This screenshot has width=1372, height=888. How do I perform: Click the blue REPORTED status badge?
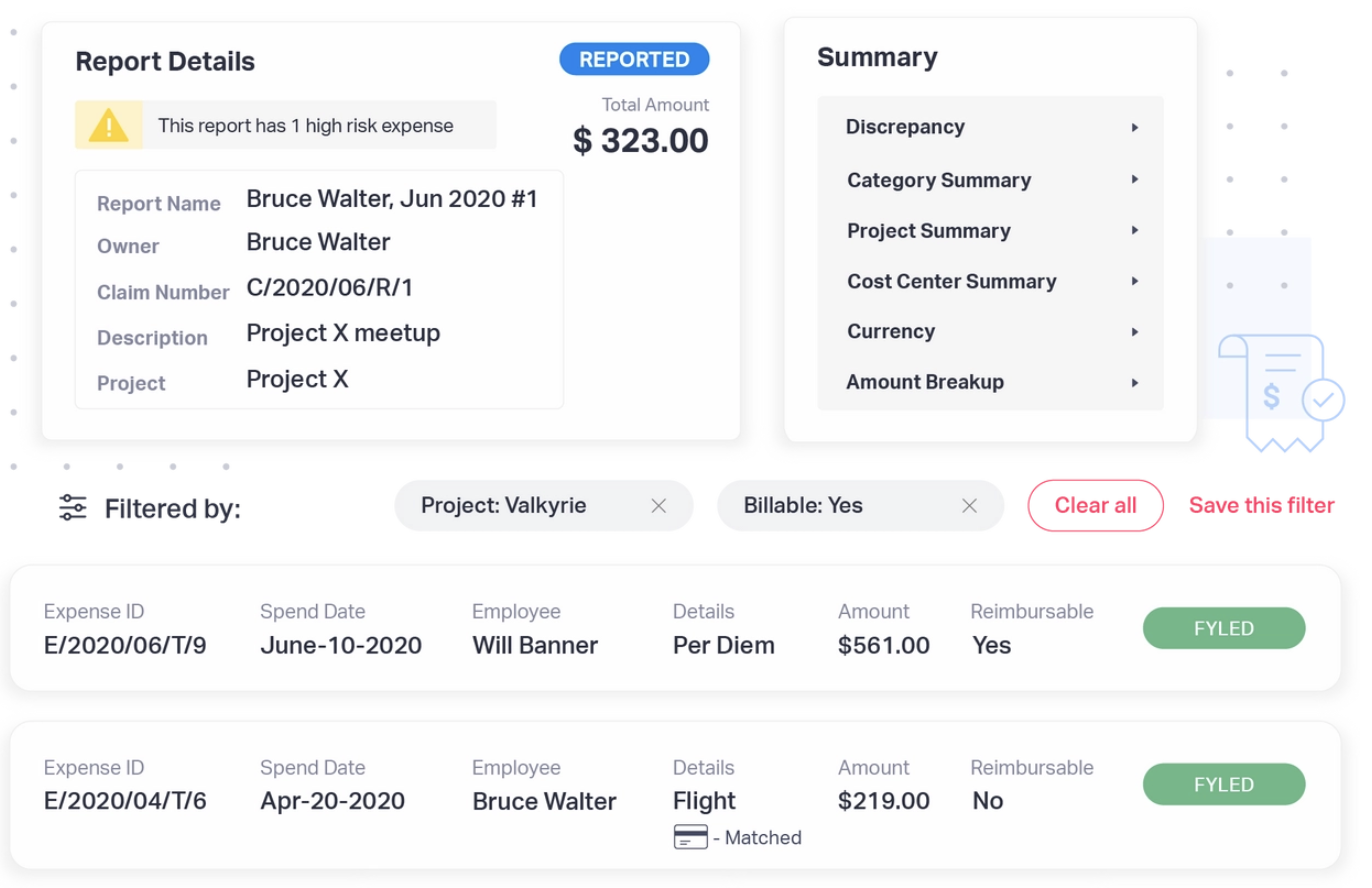[x=634, y=60]
